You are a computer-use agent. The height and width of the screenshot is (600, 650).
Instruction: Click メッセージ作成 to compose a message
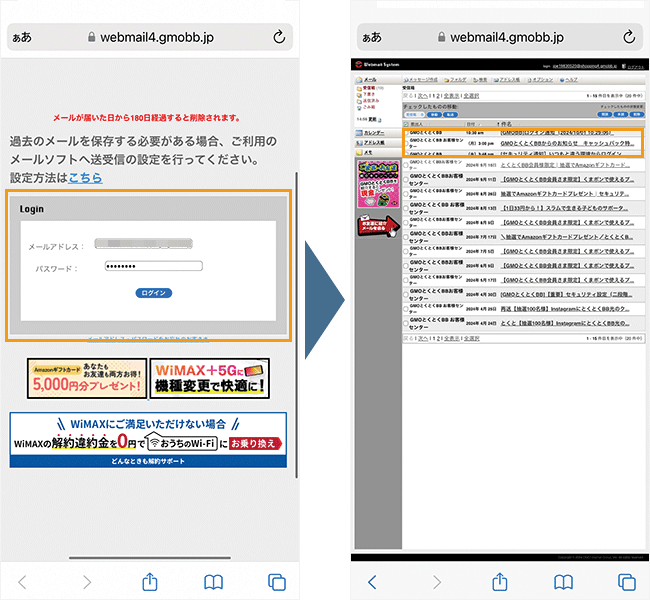pos(423,80)
